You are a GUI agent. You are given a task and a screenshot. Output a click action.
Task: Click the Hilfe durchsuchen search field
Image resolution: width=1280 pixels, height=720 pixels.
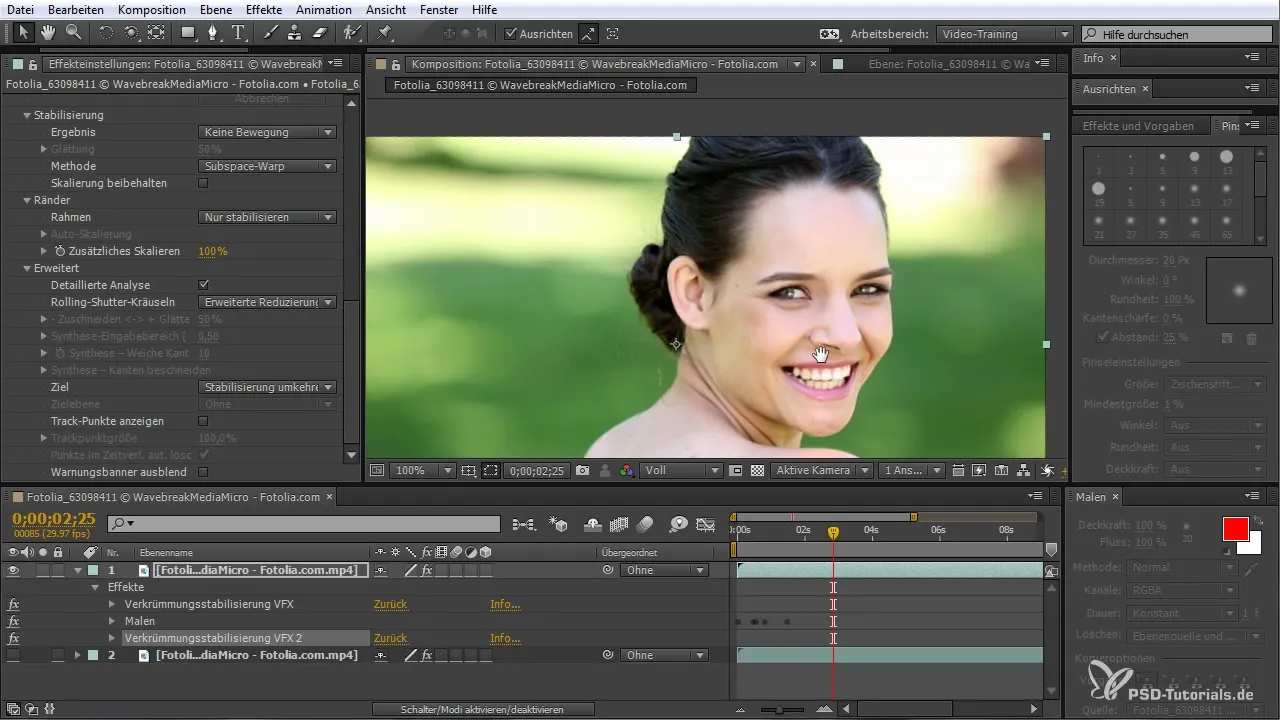[1177, 34]
